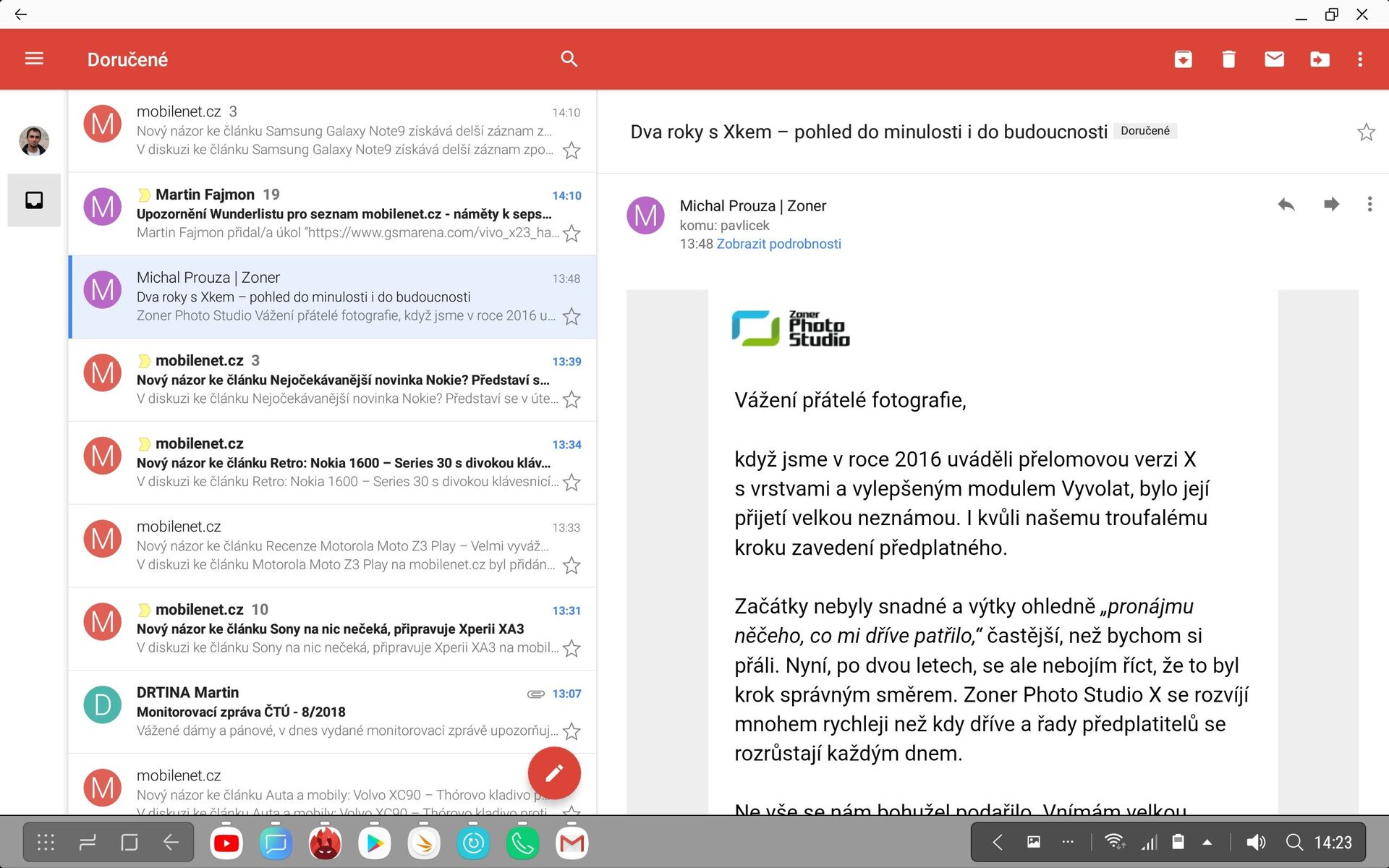This screenshot has width=1389, height=868.
Task: Archive the open email
Action: pyautogui.click(x=1183, y=59)
